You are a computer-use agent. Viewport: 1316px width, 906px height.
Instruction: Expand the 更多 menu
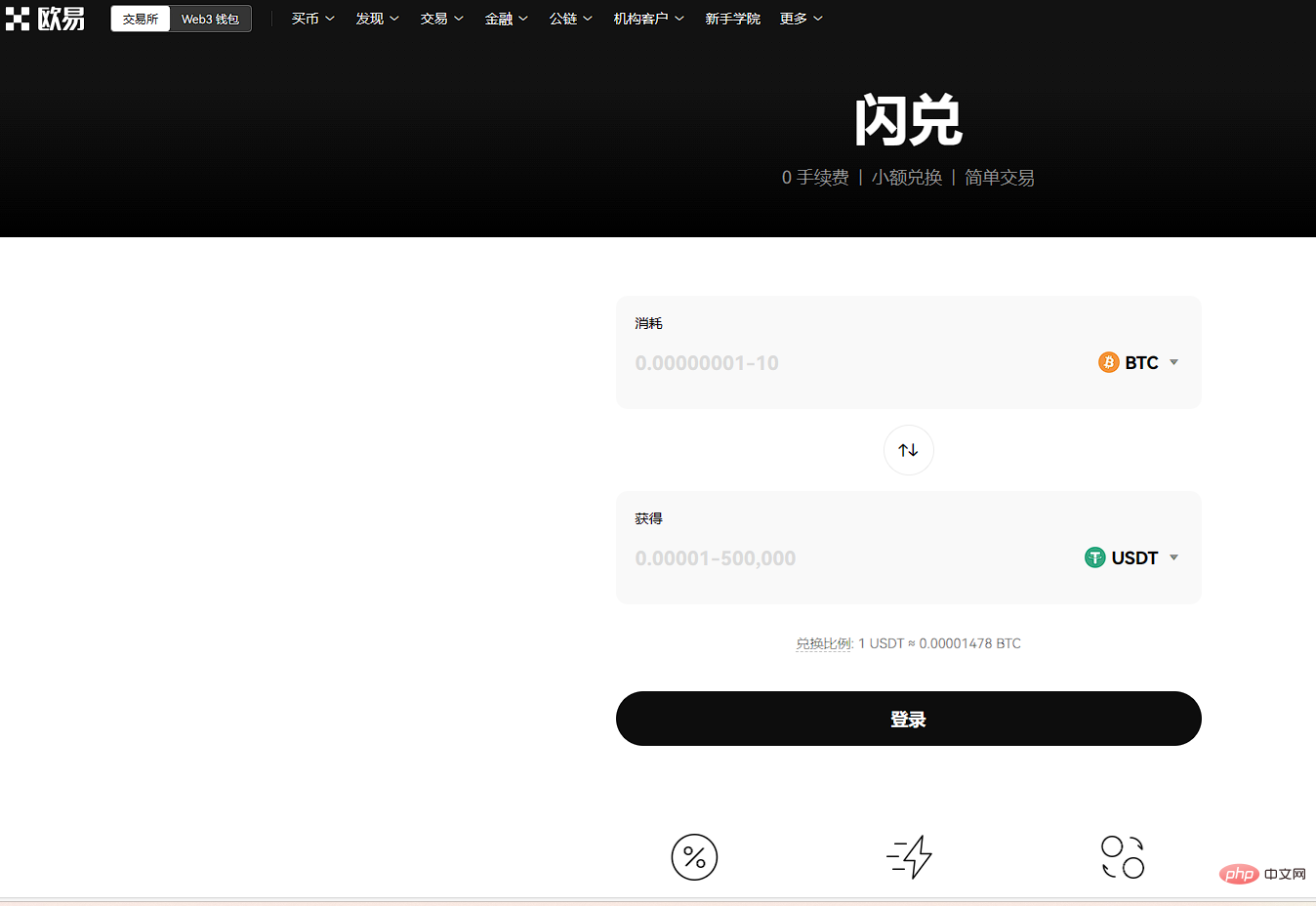pos(801,19)
